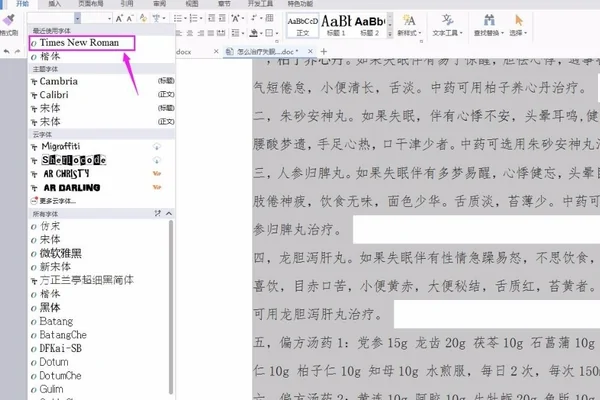Screen dimensions: 600x400
Task: Click the pin icon in the 所有字体 header
Action: coord(158,214)
